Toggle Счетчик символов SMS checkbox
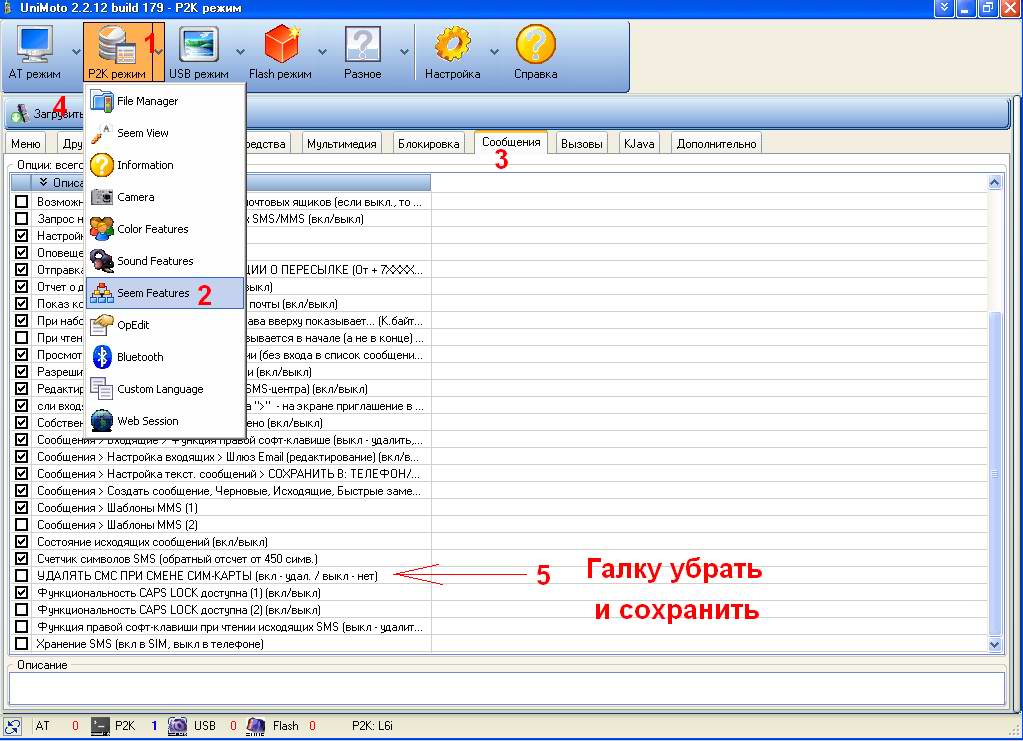1023x741 pixels. pos(22,558)
